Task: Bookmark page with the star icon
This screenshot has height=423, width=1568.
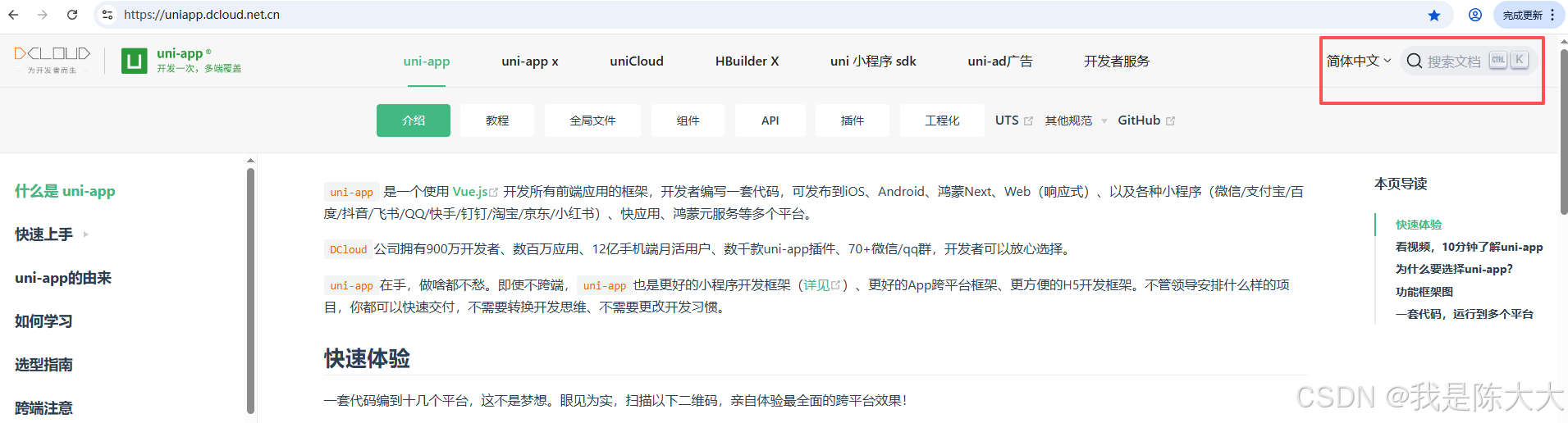Action: click(1434, 16)
